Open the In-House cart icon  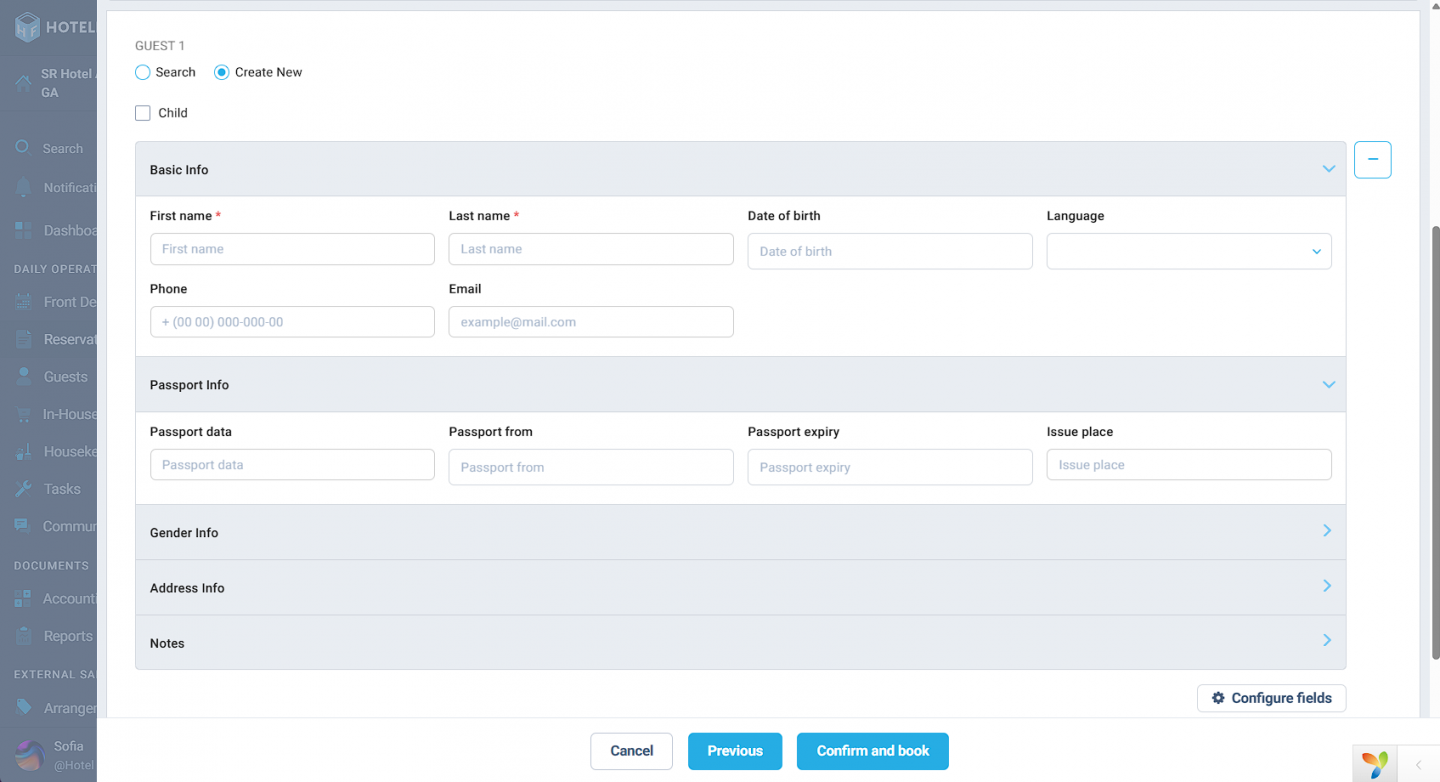(23, 414)
